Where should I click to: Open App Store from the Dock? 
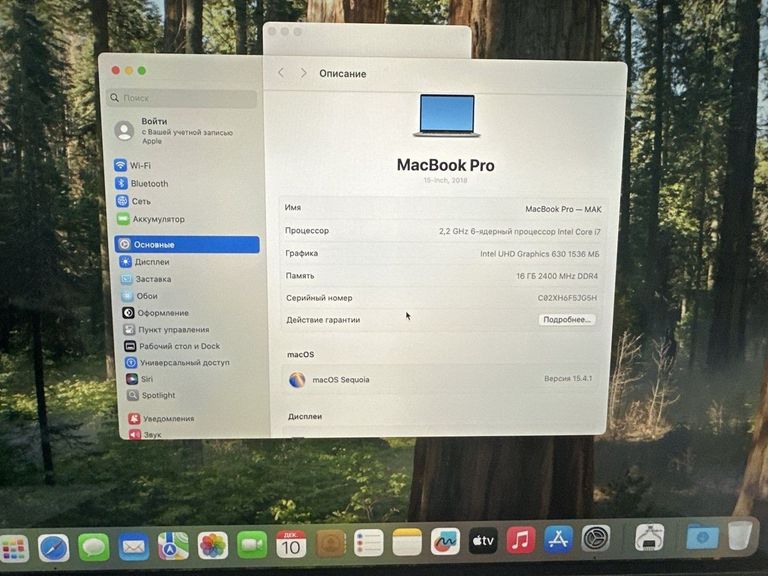[x=558, y=539]
